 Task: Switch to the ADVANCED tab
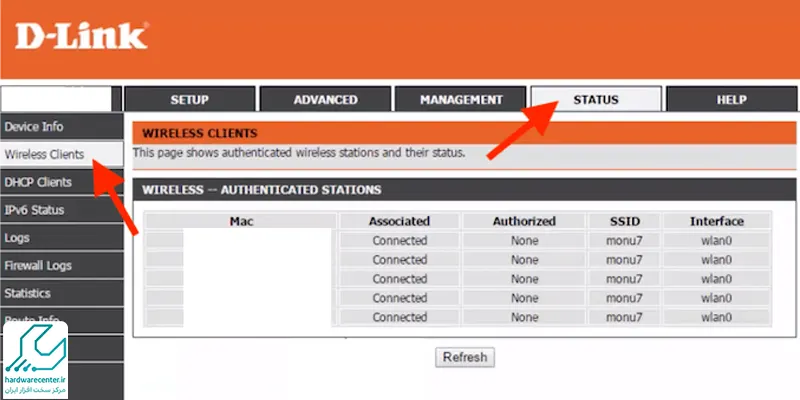(325, 99)
